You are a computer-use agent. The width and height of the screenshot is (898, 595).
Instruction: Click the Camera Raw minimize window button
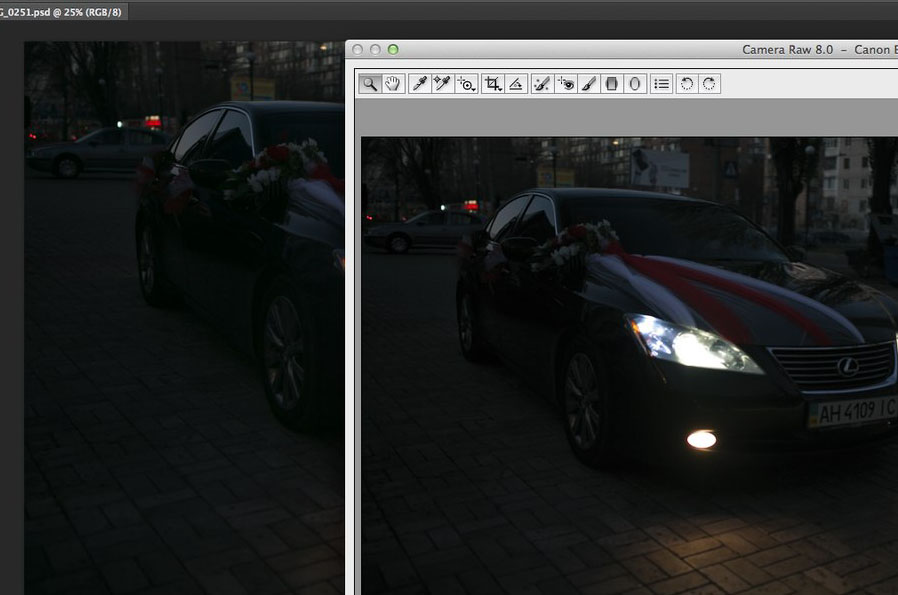375,49
